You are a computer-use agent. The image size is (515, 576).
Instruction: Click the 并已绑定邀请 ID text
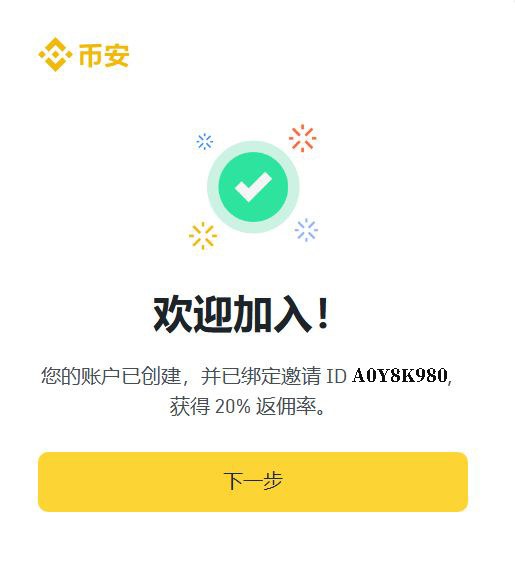click(x=274, y=376)
